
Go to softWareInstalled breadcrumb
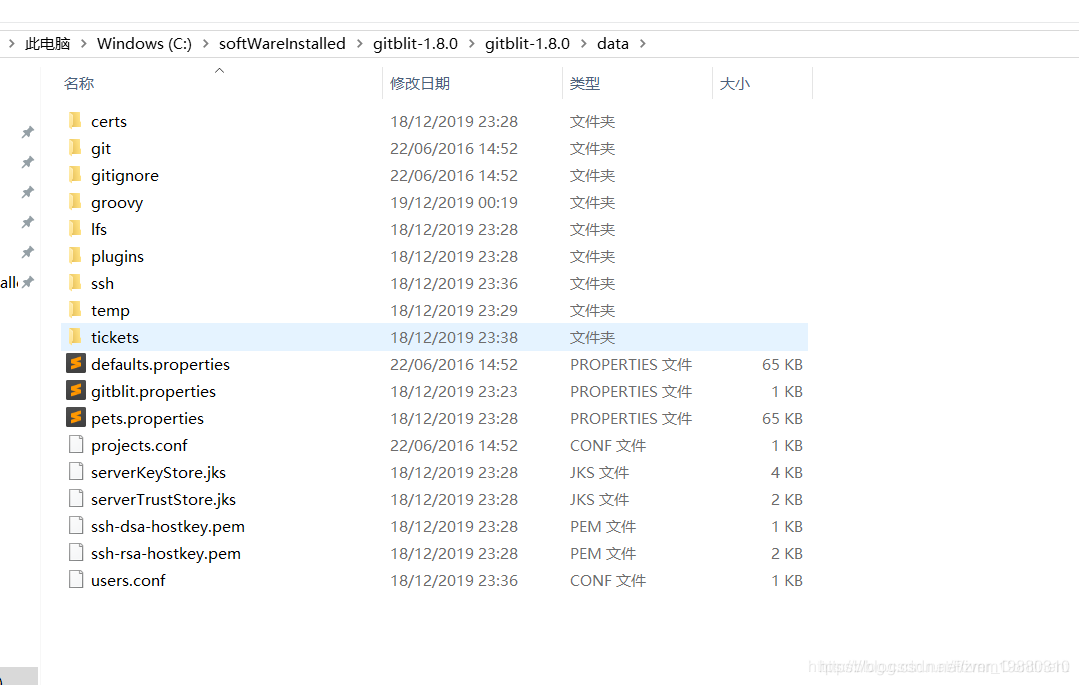pyautogui.click(x=282, y=44)
